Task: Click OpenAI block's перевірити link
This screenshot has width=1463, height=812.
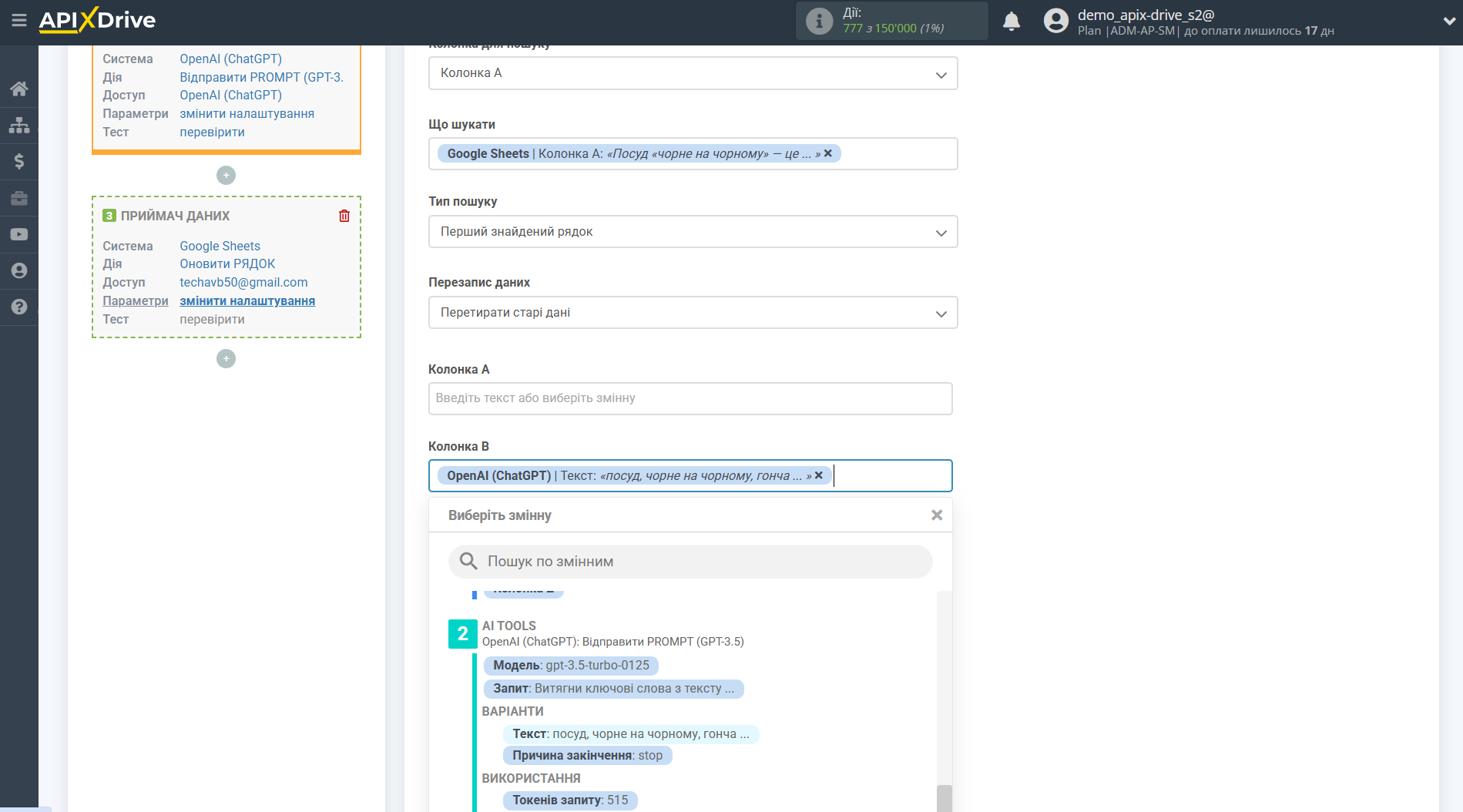Action: tap(212, 132)
